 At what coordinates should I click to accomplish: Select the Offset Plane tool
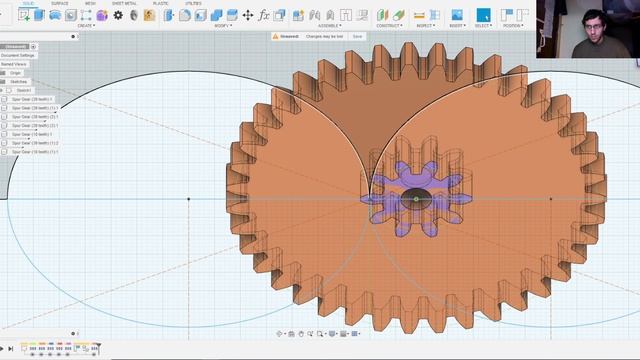click(383, 16)
